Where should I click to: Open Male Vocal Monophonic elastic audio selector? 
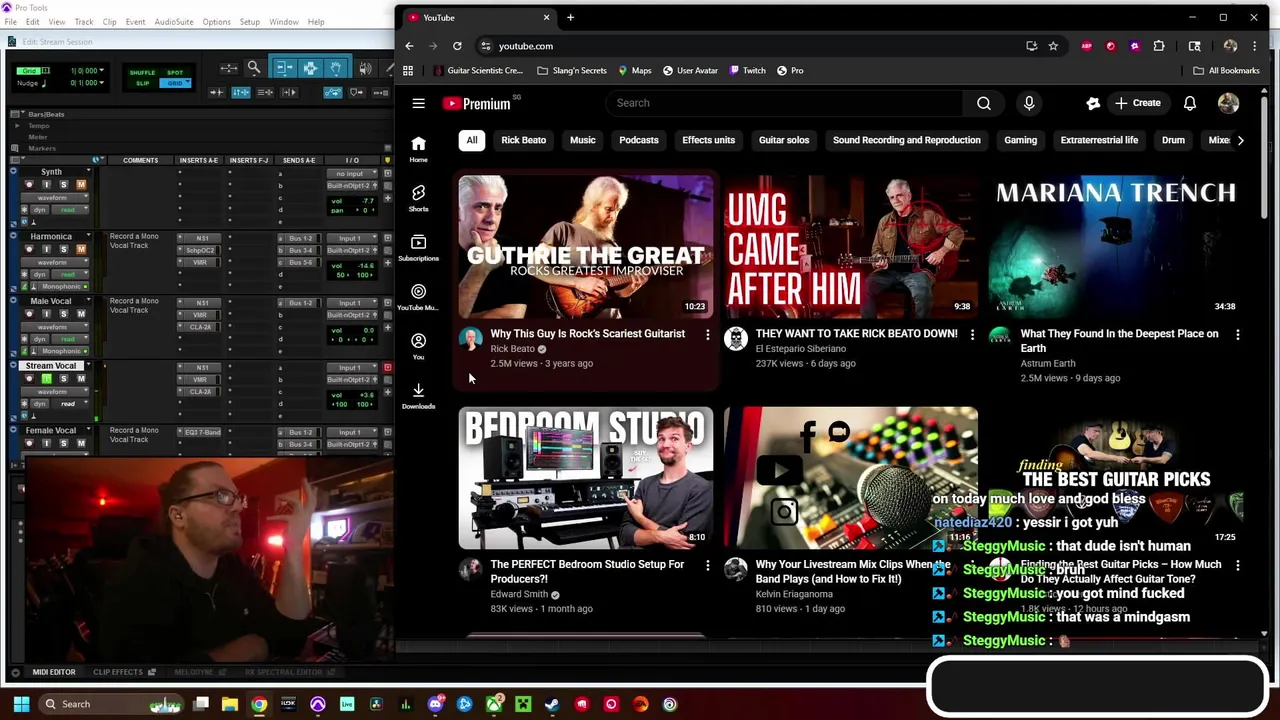(64, 351)
